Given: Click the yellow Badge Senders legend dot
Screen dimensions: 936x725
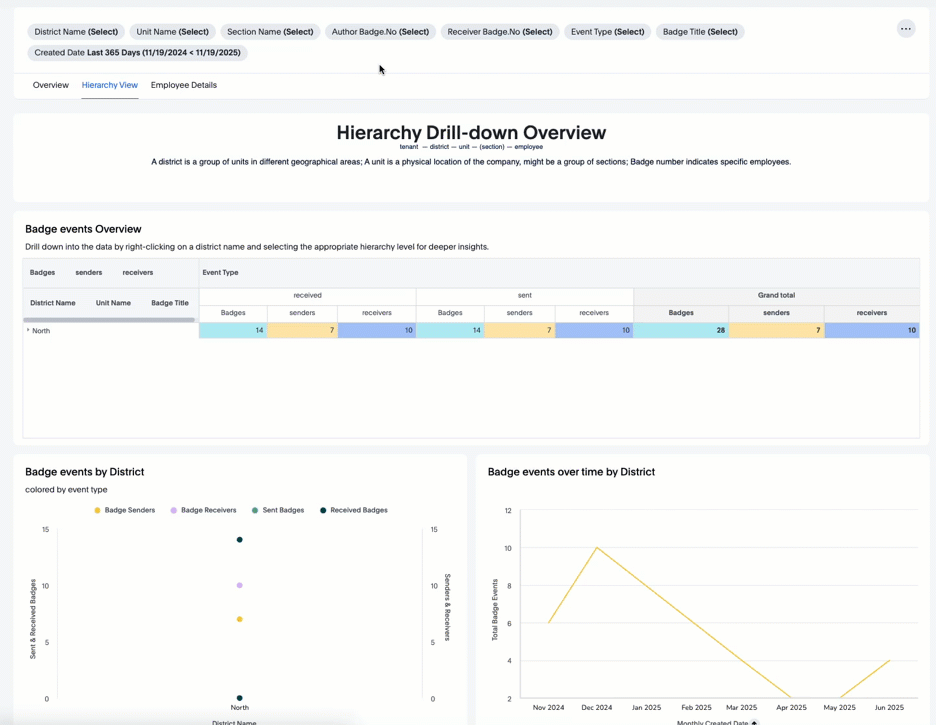Looking at the screenshot, I should coord(97,510).
